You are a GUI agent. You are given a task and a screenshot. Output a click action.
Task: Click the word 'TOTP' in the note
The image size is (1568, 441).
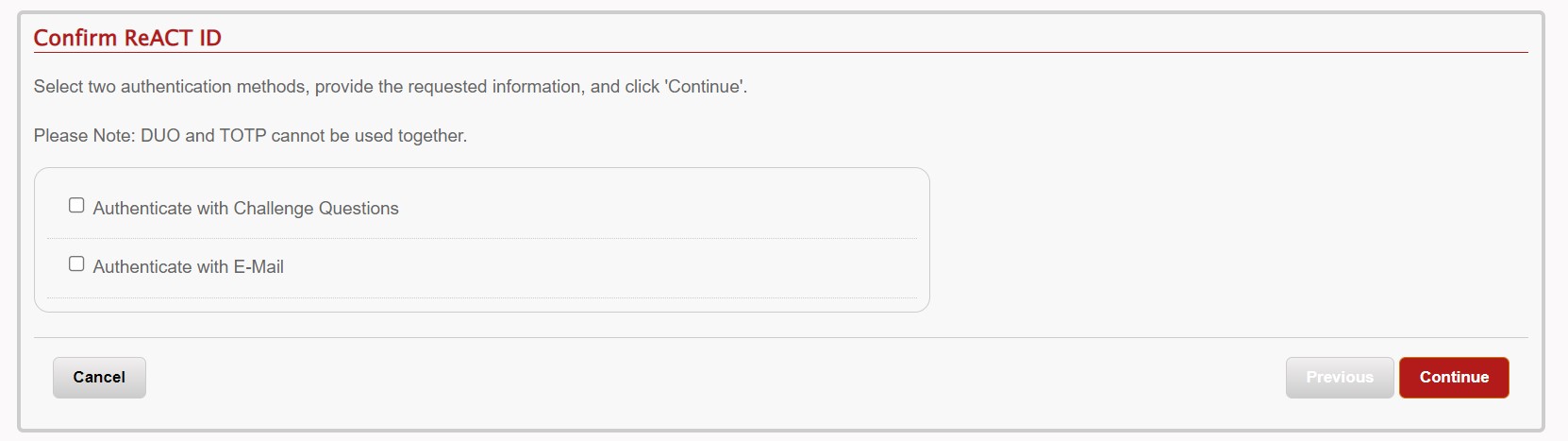coord(242,136)
